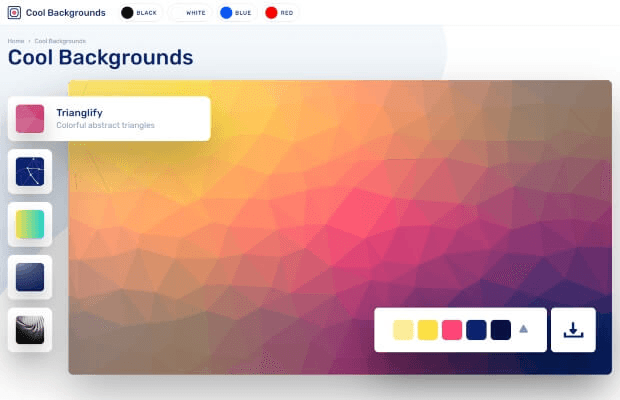
Task: Click 'Colorful abstract triangles' description text
Action: (x=105, y=125)
